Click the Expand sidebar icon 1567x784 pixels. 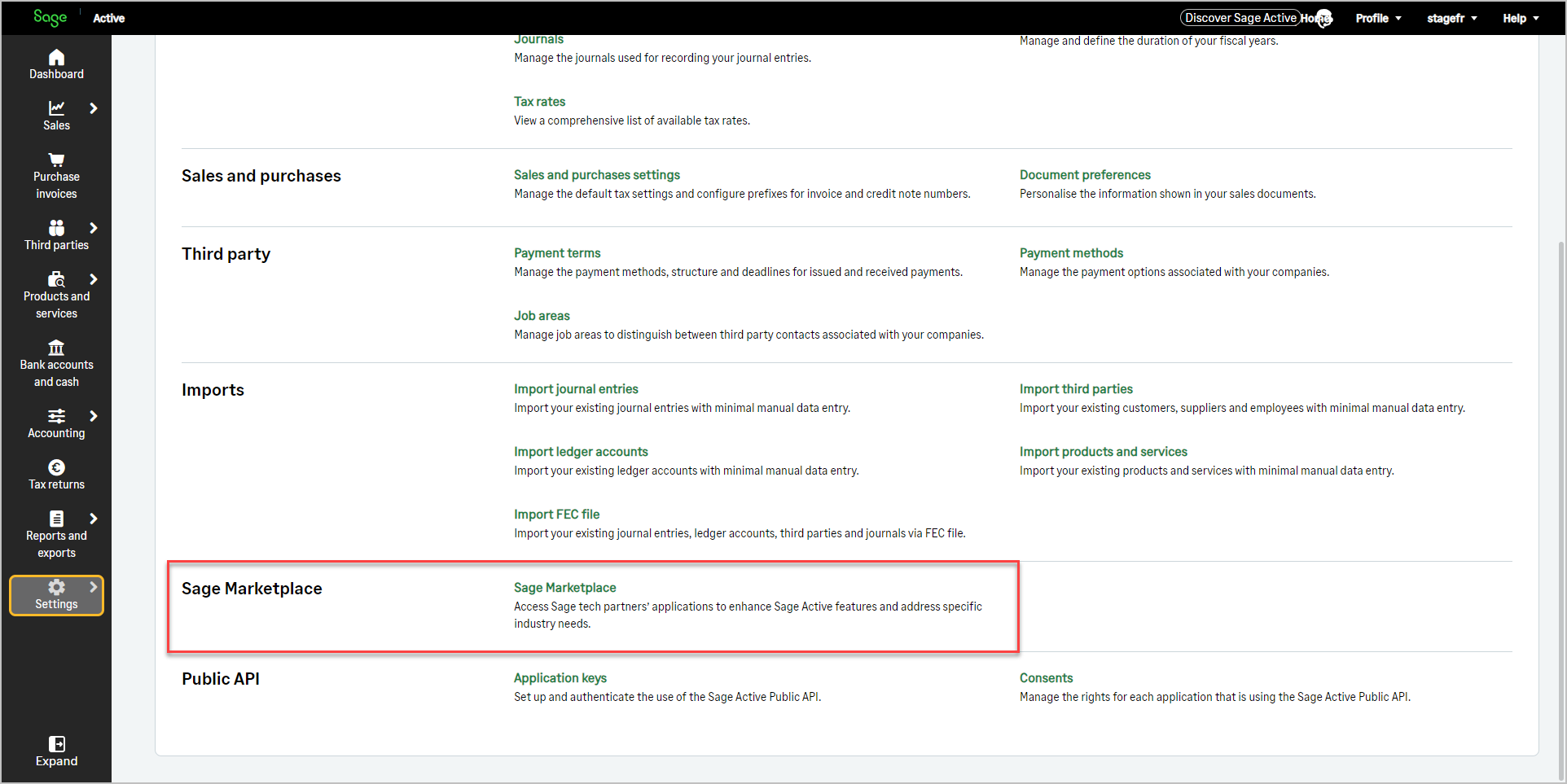pyautogui.click(x=56, y=744)
